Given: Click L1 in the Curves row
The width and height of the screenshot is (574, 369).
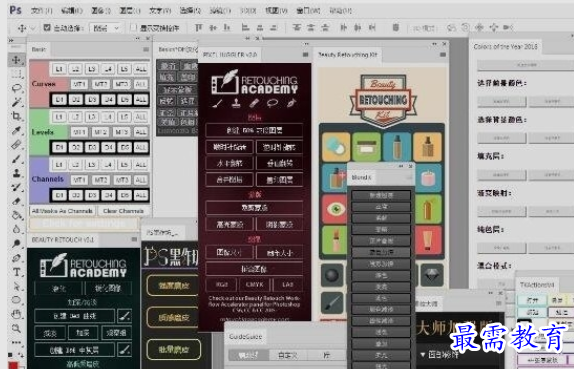Looking at the screenshot, I should pos(59,69).
